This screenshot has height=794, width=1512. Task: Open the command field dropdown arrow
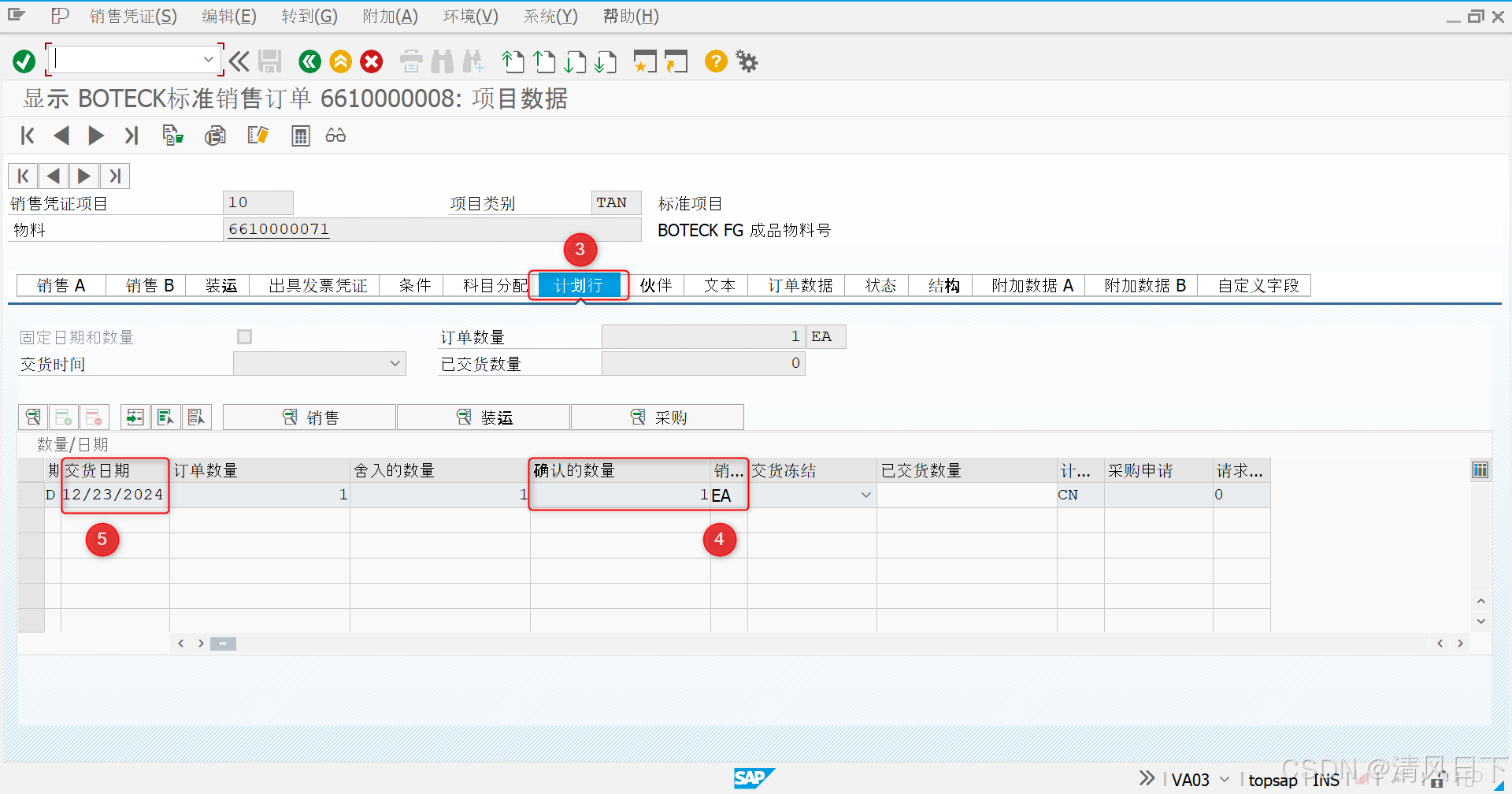pyautogui.click(x=208, y=60)
